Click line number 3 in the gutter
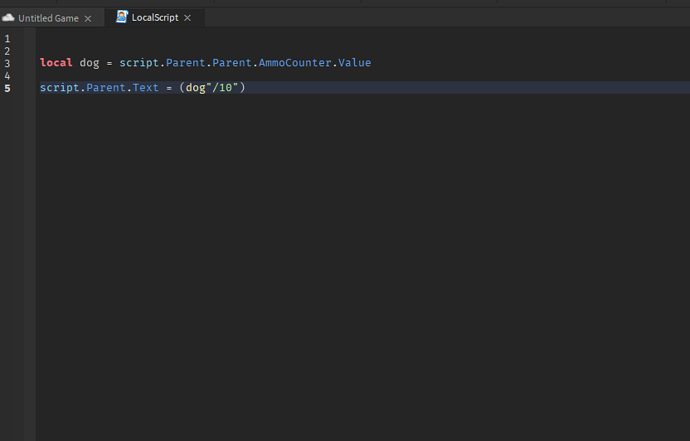The image size is (690, 441). (x=7, y=63)
